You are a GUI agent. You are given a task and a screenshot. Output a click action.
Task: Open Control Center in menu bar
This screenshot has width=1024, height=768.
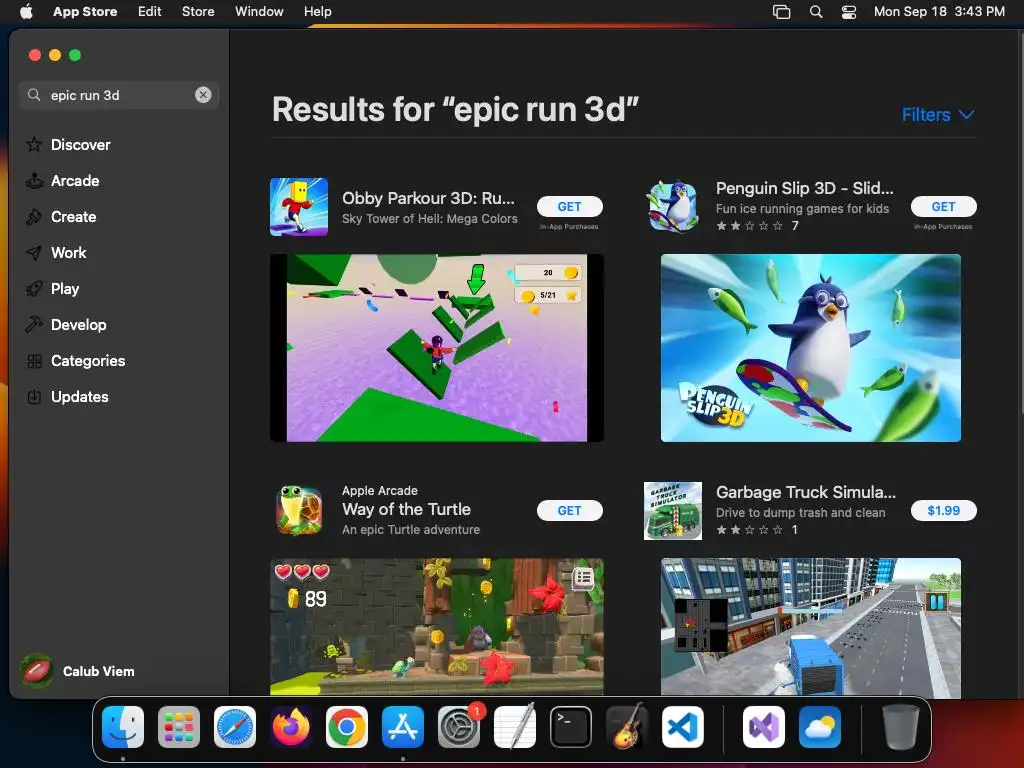coord(848,12)
